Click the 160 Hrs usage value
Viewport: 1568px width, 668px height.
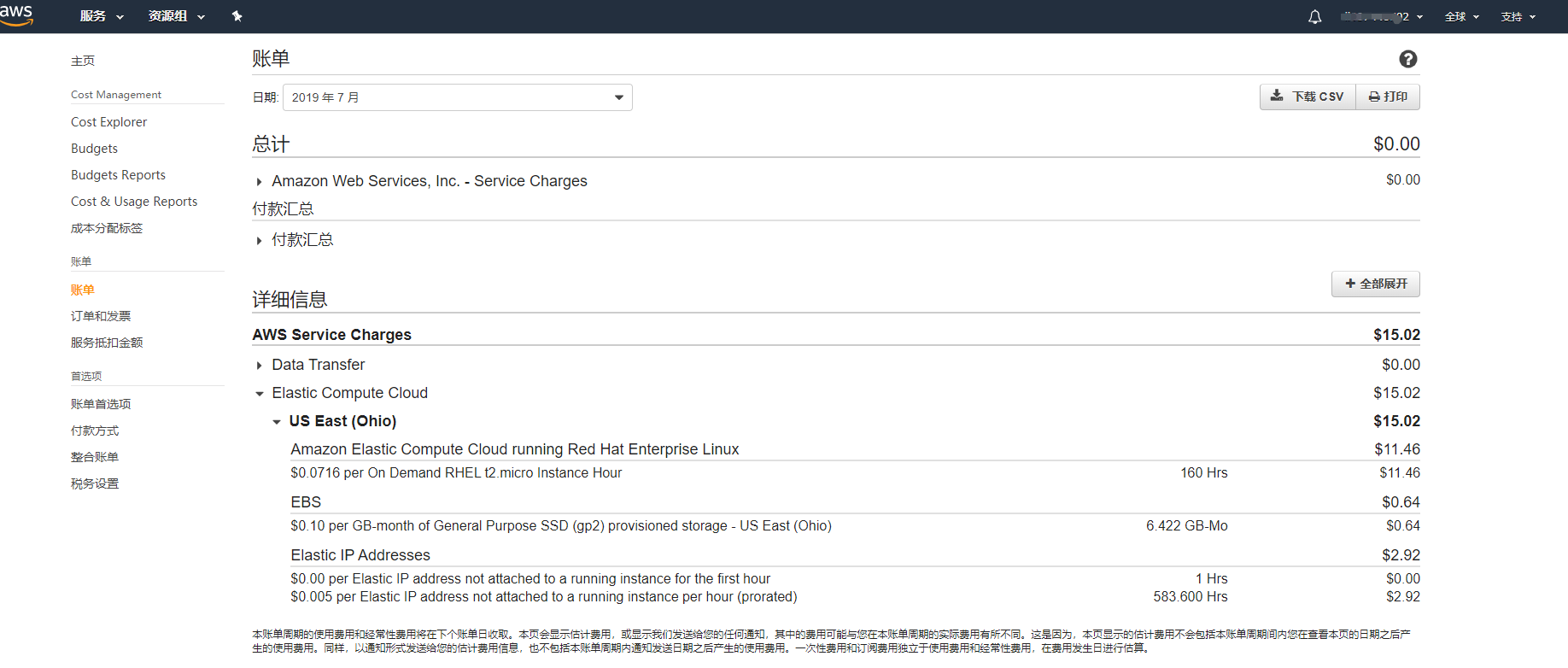(1204, 473)
